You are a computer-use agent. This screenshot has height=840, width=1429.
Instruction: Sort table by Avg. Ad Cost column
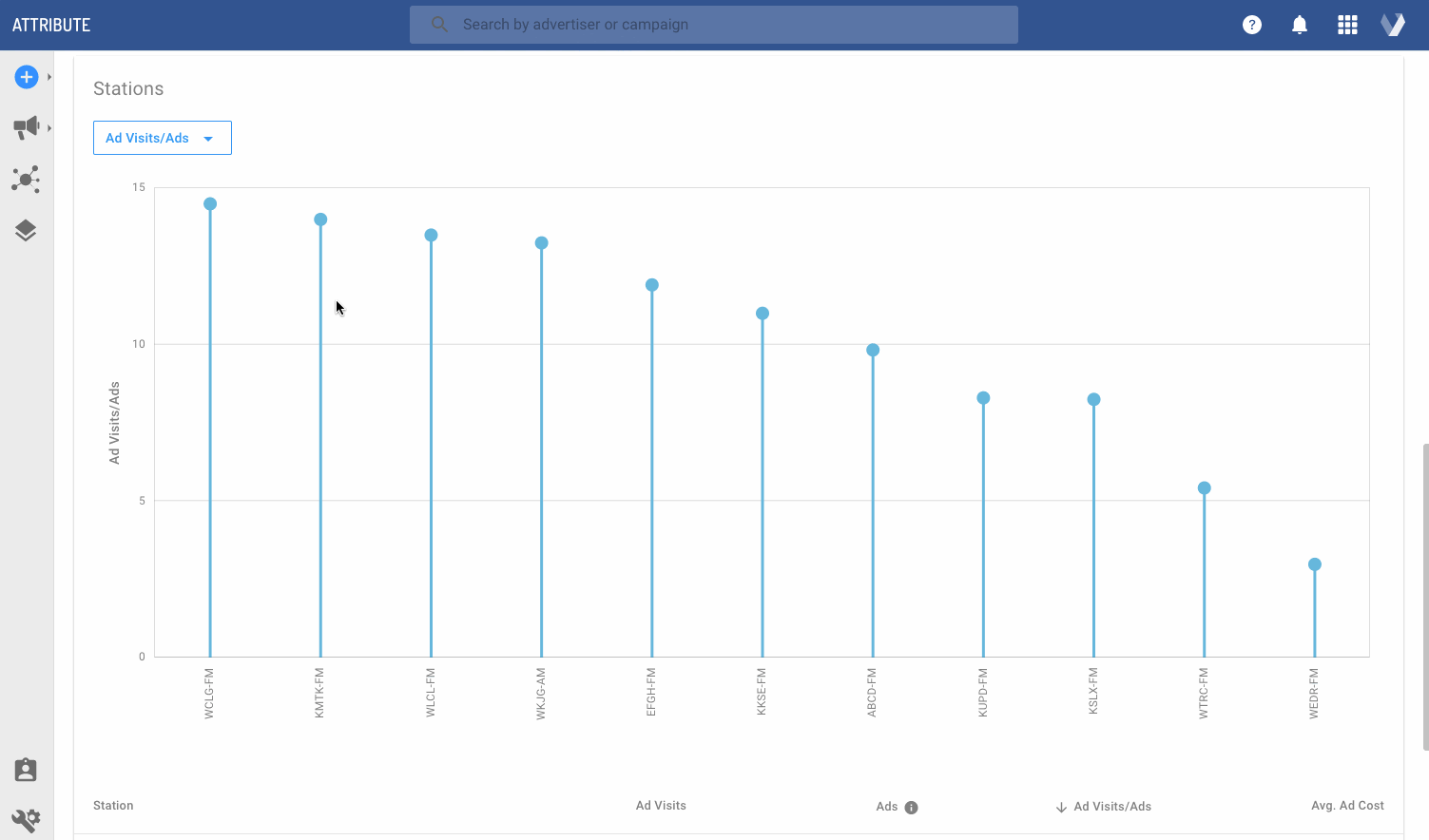(1347, 806)
